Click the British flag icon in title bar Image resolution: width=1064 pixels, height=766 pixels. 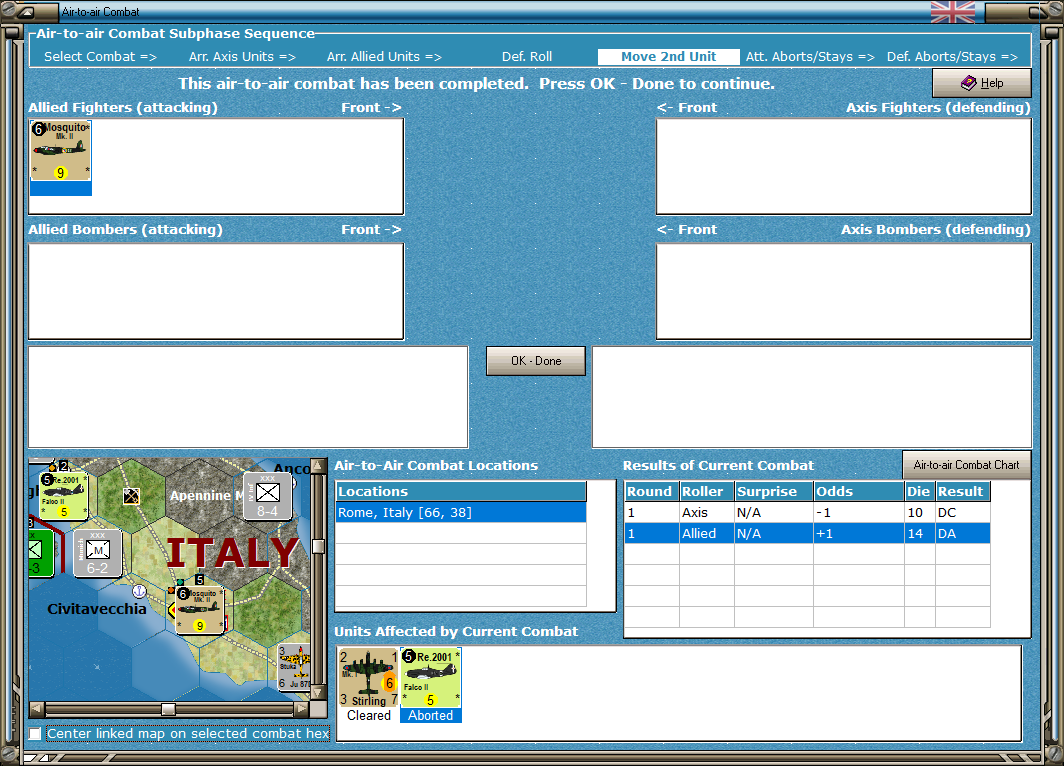(x=953, y=12)
